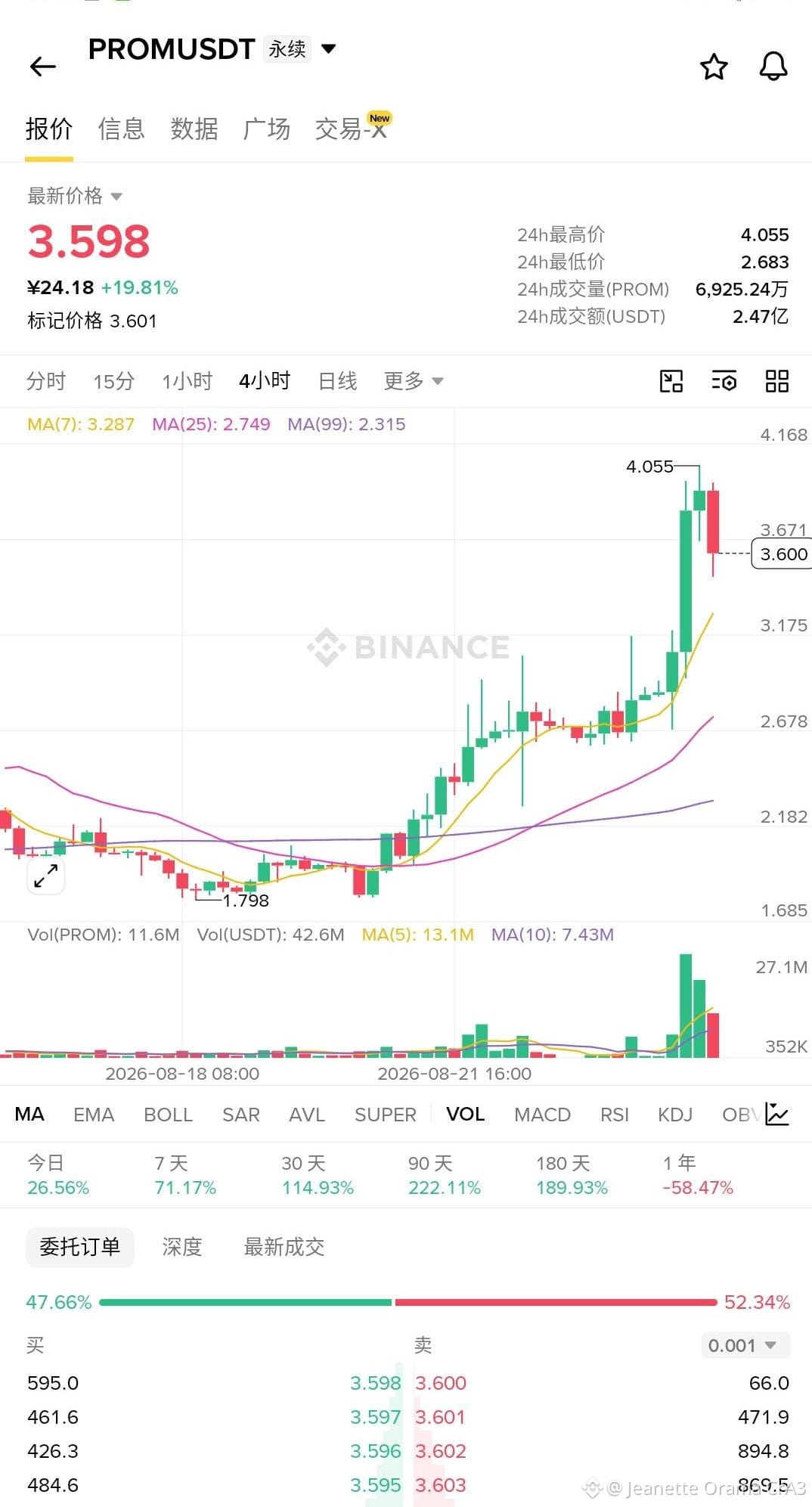Image resolution: width=812 pixels, height=1507 pixels.
Task: Open the chart layout grid icon
Action: click(776, 381)
